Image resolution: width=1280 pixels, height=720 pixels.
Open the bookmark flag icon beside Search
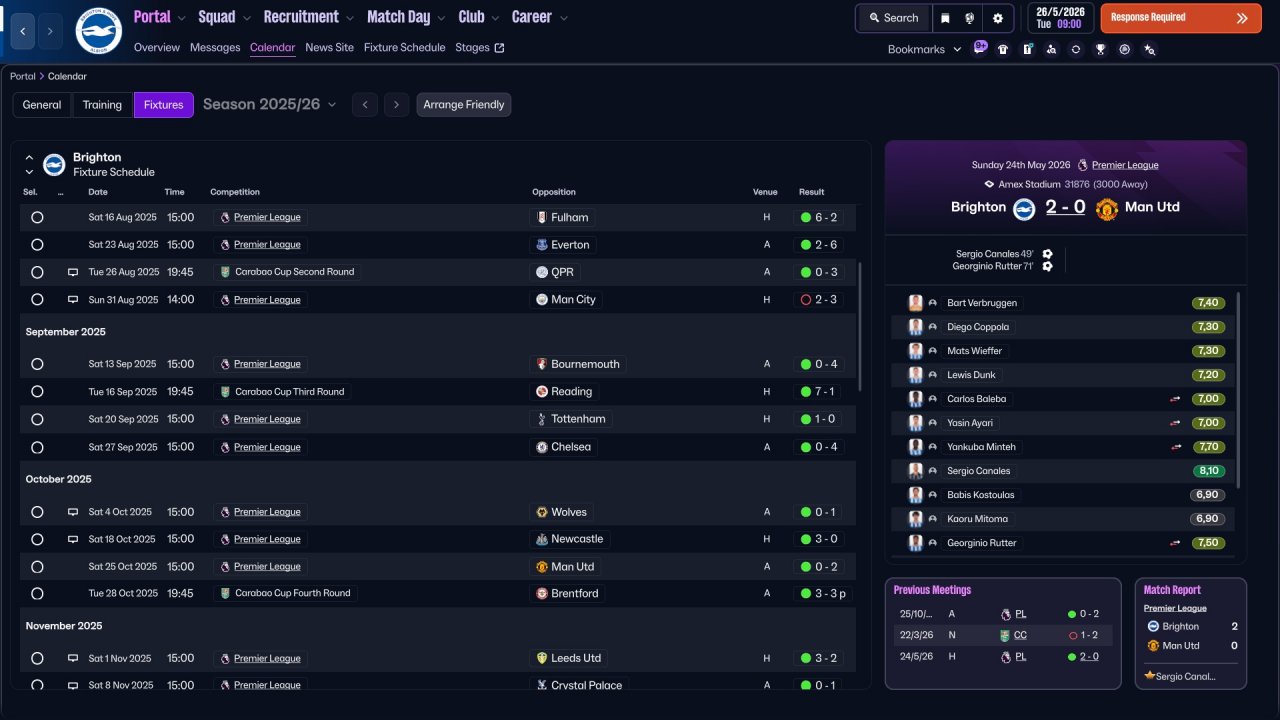(945, 18)
